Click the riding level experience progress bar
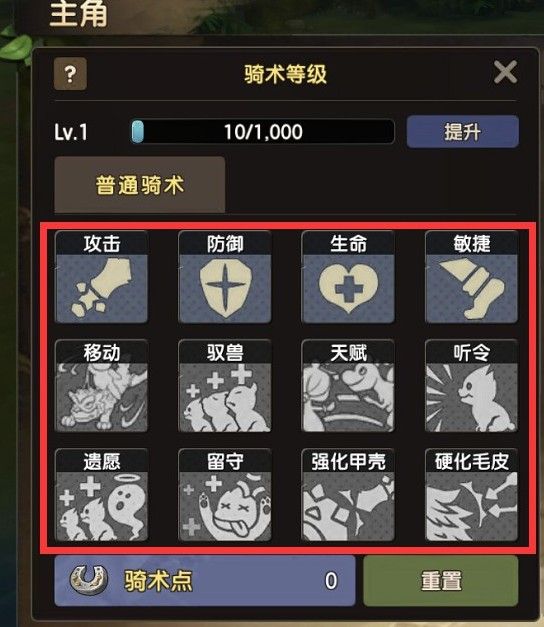This screenshot has height=627, width=544. tap(263, 132)
